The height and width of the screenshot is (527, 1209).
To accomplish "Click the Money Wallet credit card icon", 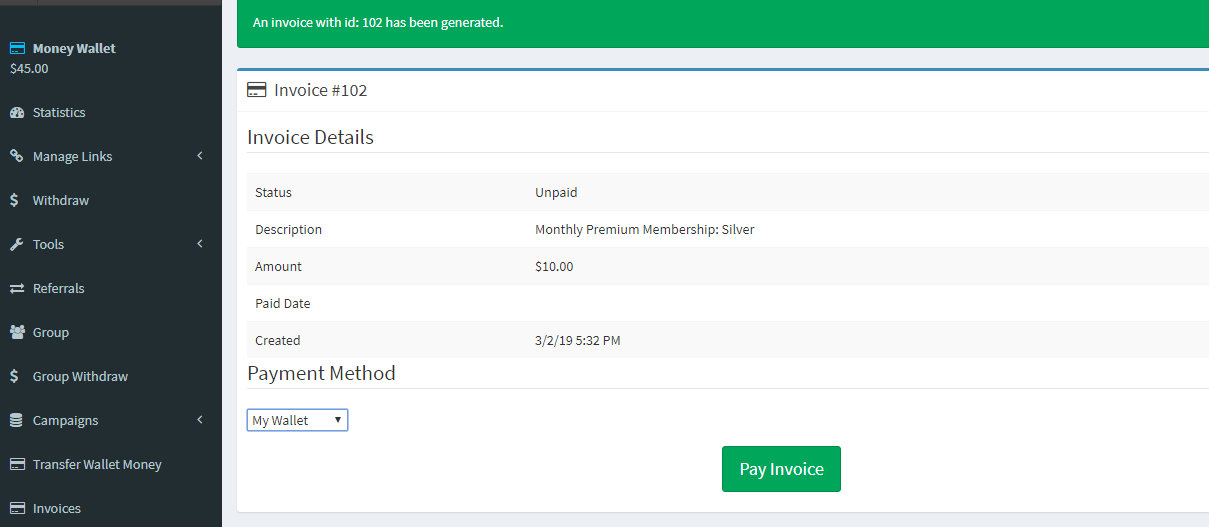I will click(x=17, y=48).
